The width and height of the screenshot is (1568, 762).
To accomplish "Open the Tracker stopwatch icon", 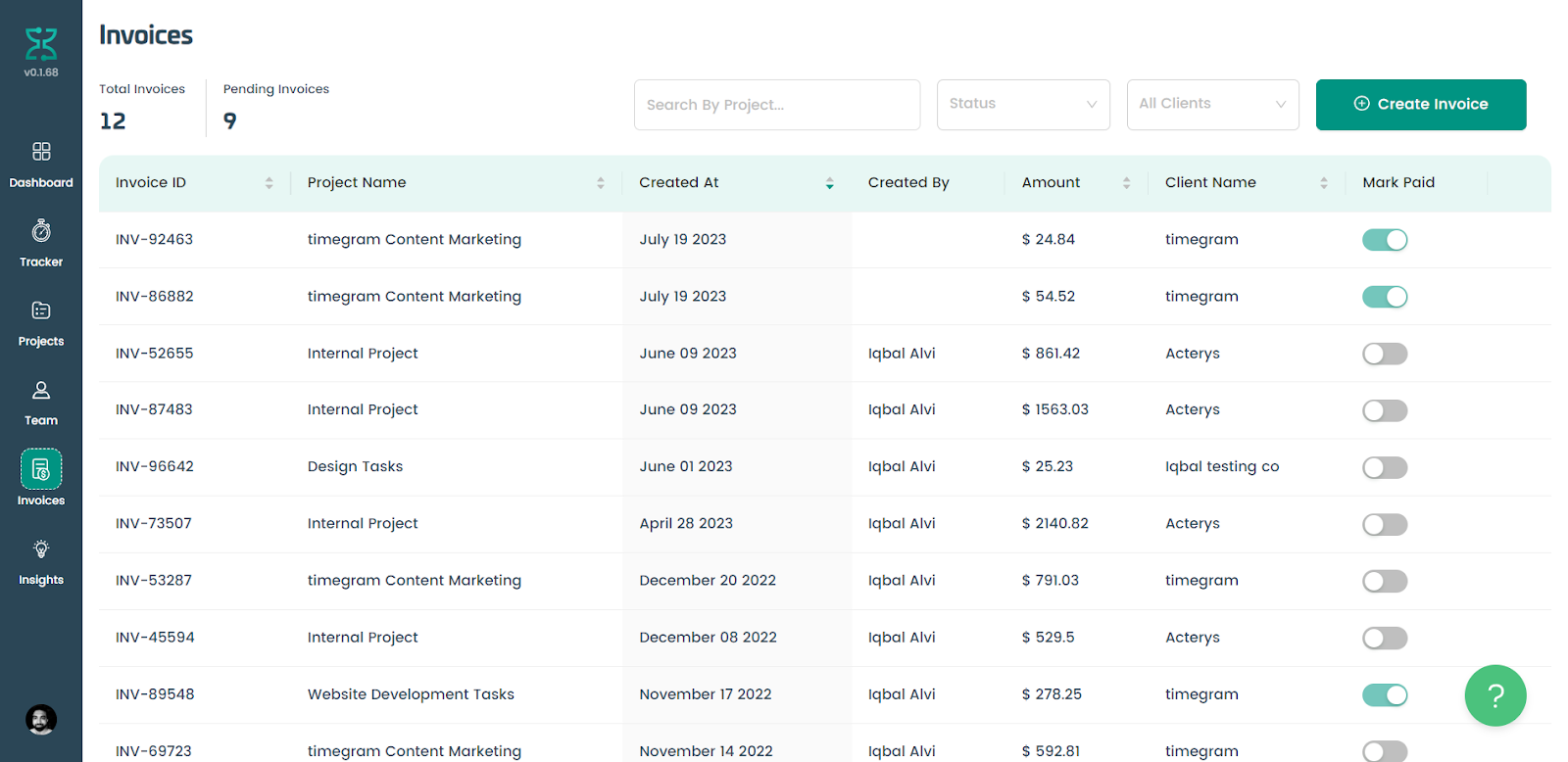I will [41, 231].
